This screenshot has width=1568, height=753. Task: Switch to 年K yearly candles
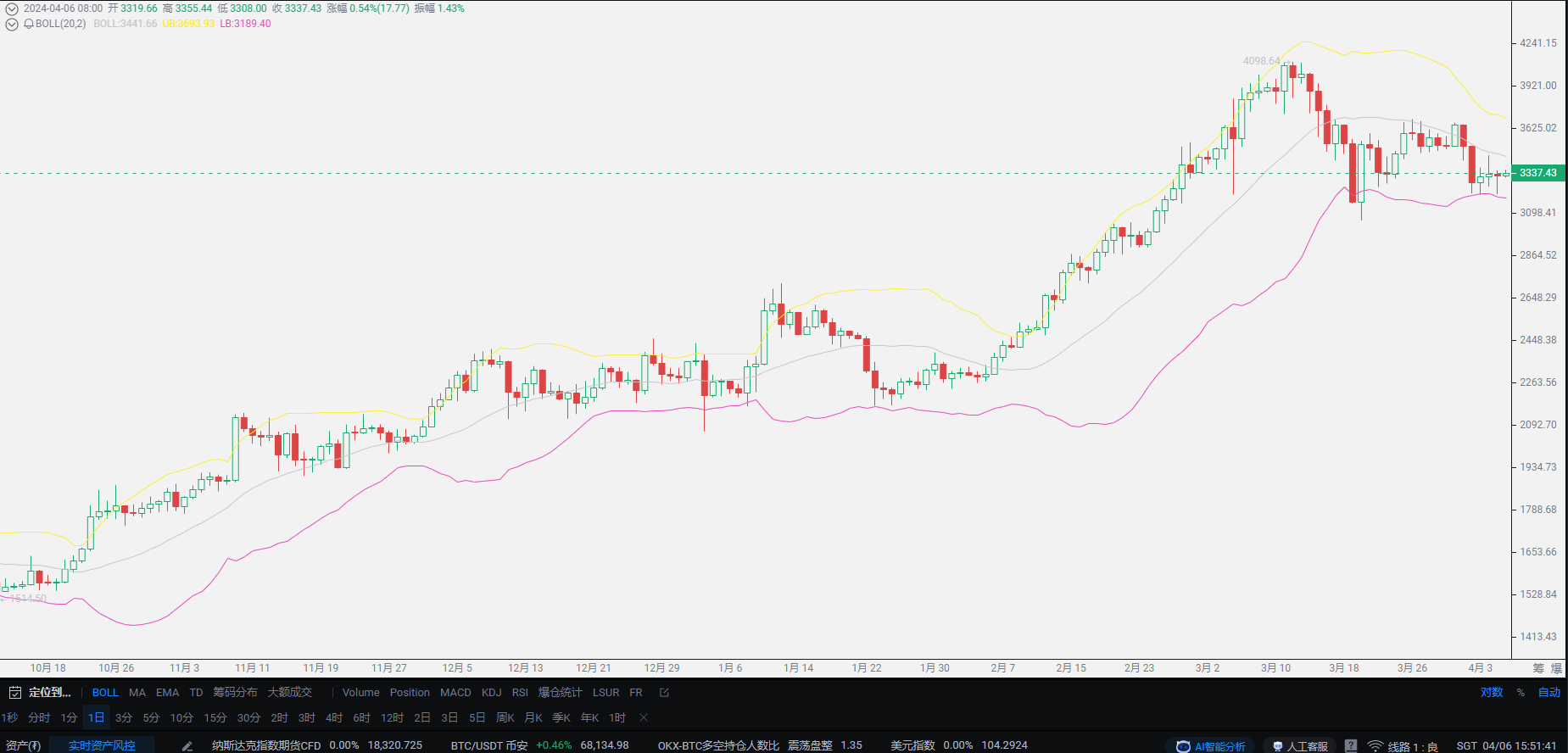pyautogui.click(x=589, y=717)
